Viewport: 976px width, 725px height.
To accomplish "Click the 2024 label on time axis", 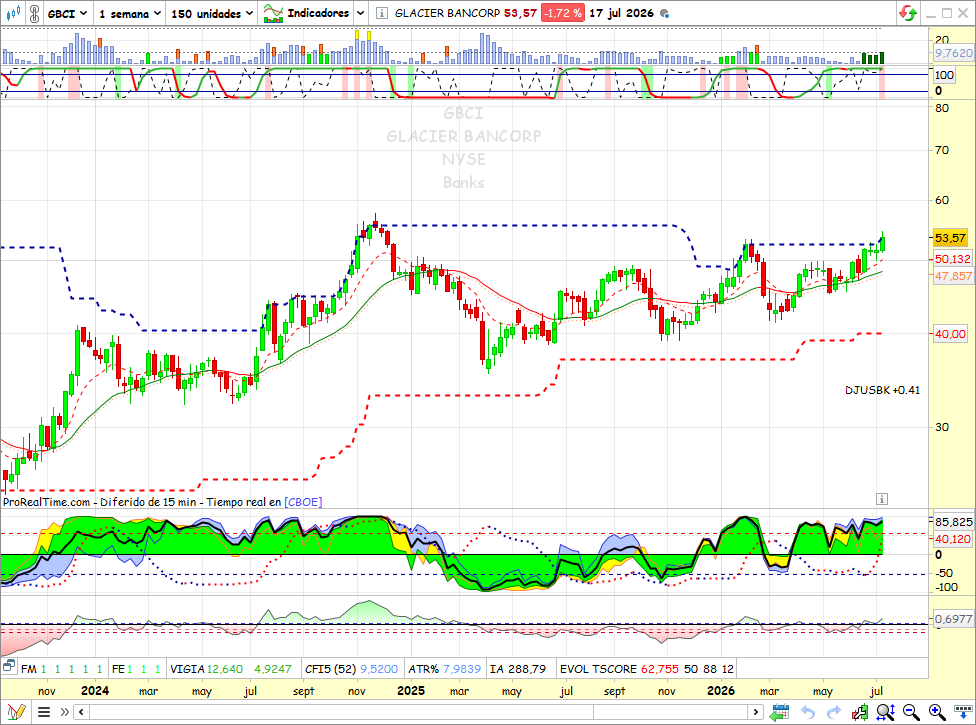I will click(x=95, y=691).
